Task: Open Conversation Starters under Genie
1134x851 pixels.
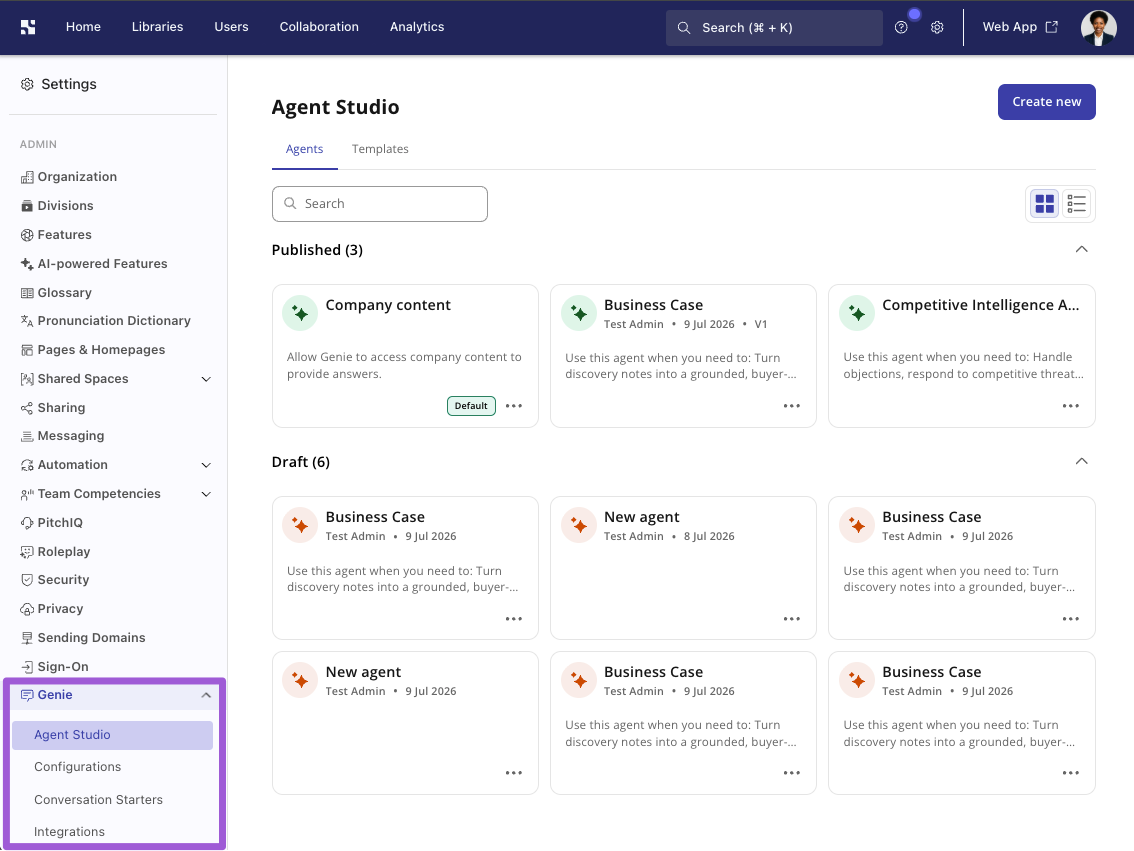Action: point(98,800)
